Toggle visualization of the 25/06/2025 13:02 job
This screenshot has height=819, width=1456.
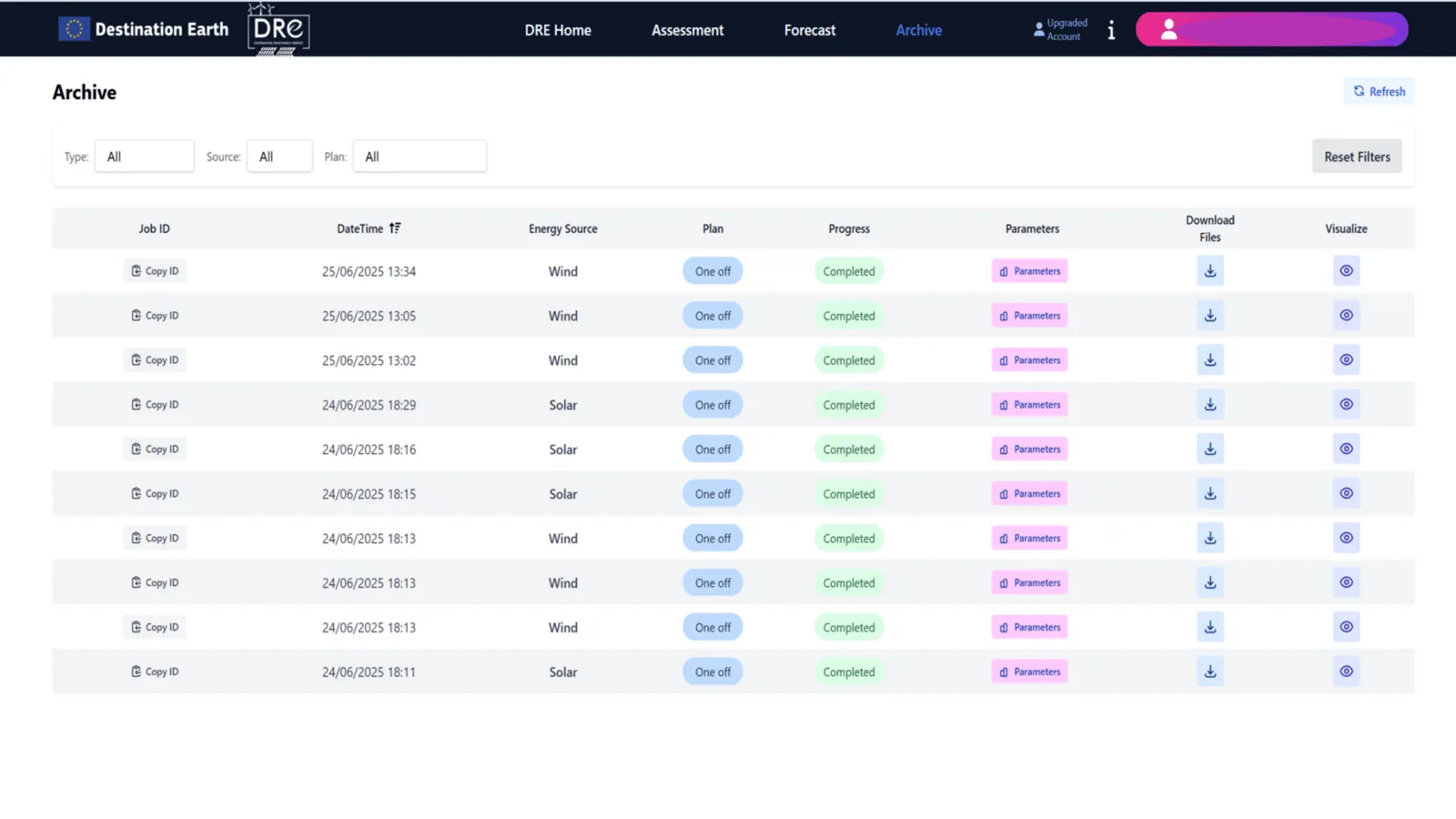1346,360
